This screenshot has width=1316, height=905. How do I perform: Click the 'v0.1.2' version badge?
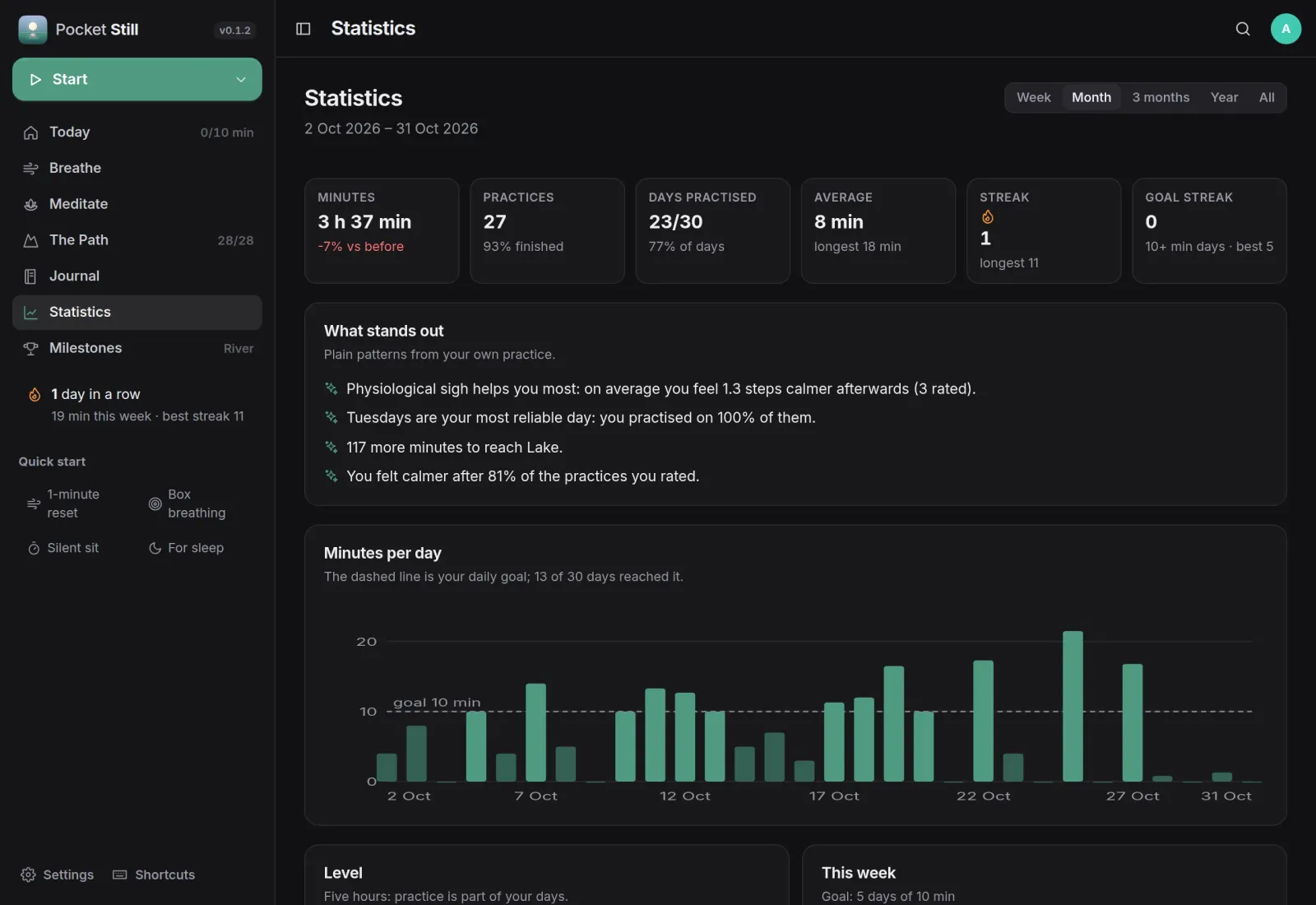pos(234,30)
